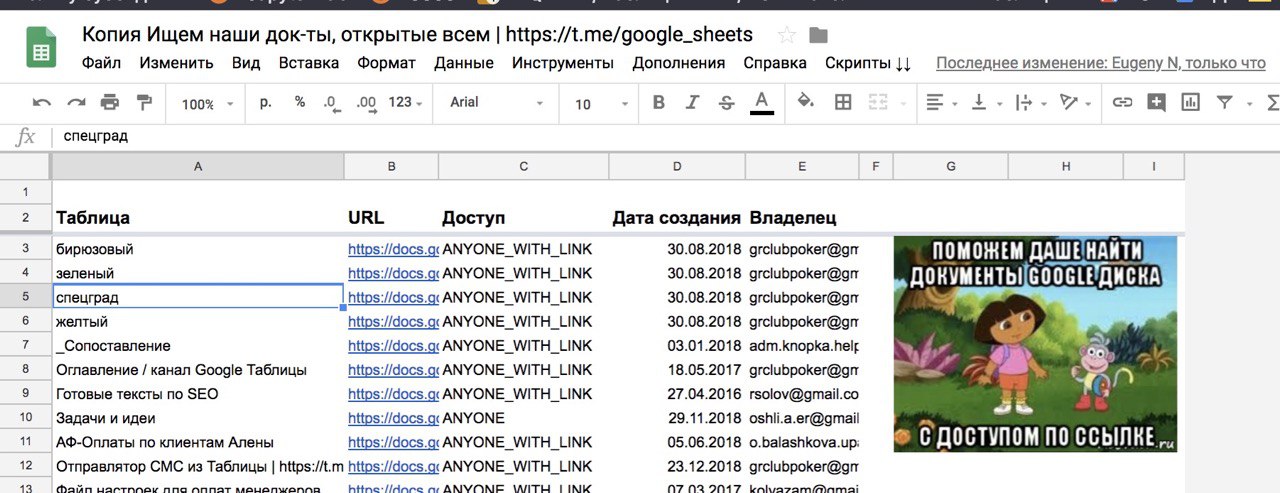Open the Borders tool
This screenshot has width=1280, height=493.
pos(843,102)
